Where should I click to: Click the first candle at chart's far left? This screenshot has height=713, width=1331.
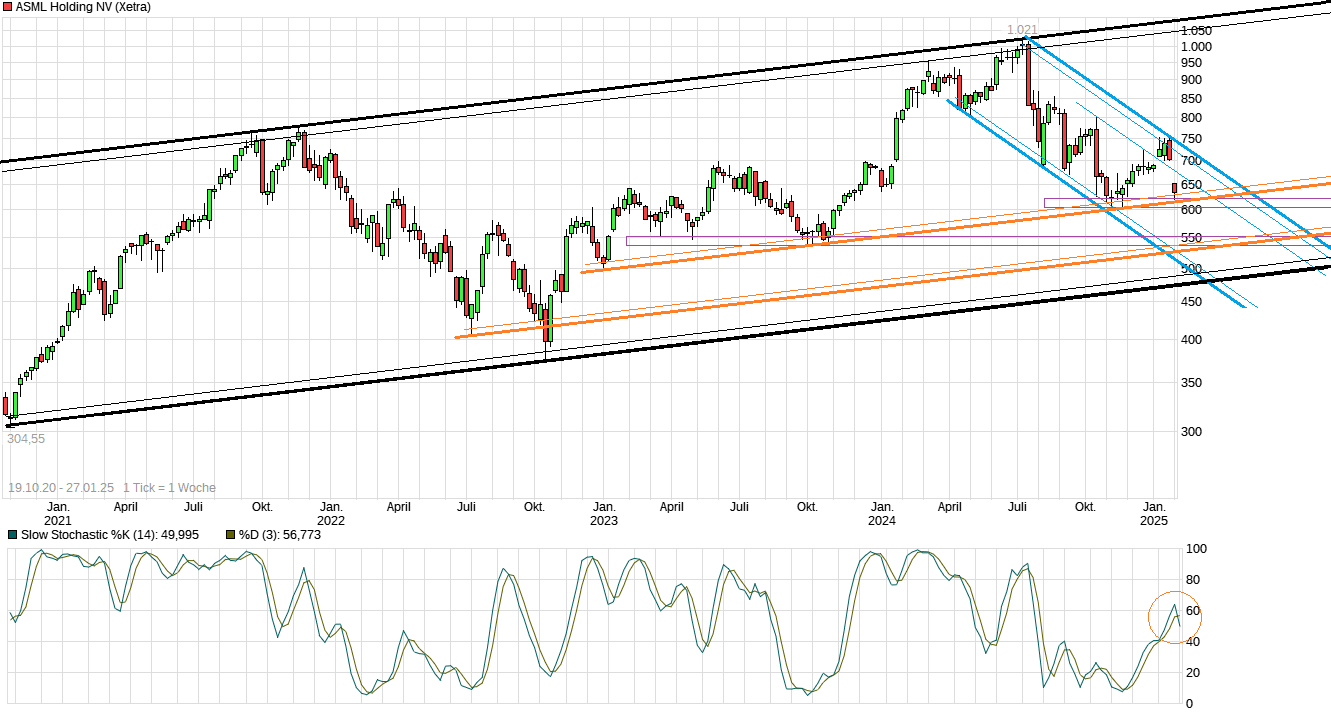pyautogui.click(x=6, y=404)
